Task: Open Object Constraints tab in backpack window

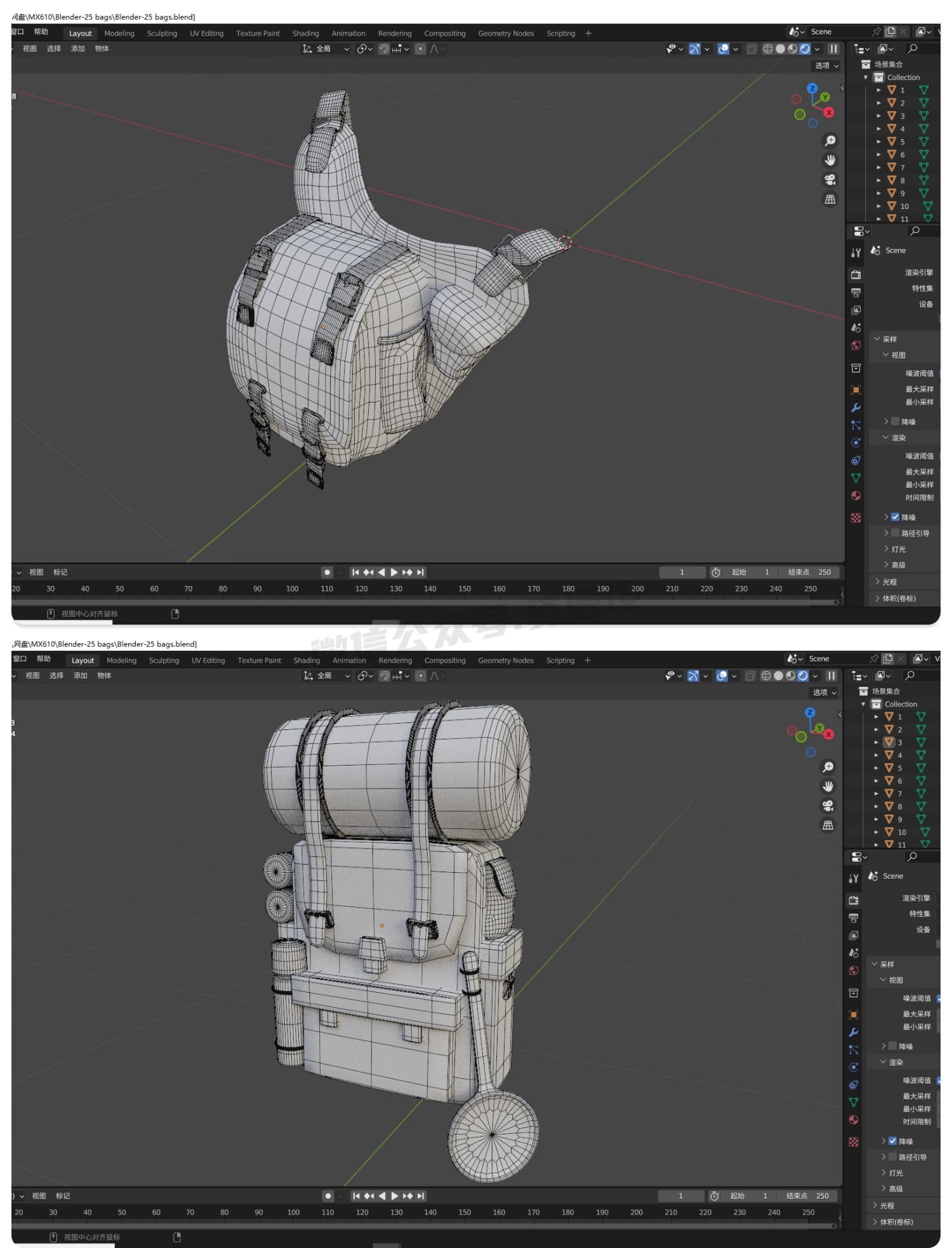Action: 854,1085
